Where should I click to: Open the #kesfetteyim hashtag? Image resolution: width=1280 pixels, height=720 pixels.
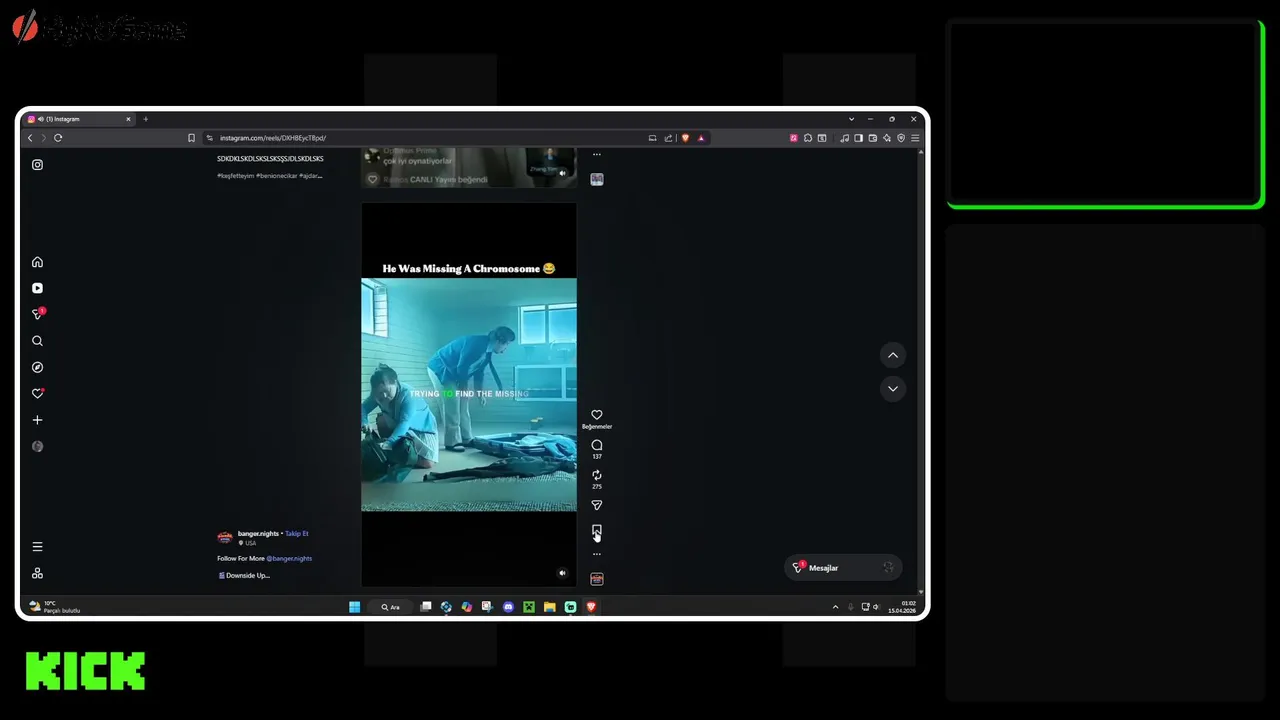[235, 176]
